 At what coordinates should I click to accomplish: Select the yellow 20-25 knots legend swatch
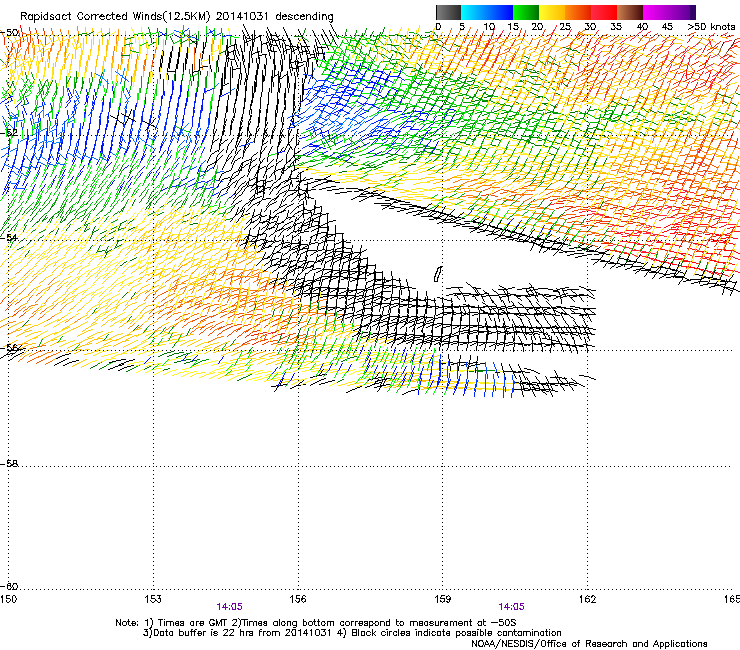point(552,12)
